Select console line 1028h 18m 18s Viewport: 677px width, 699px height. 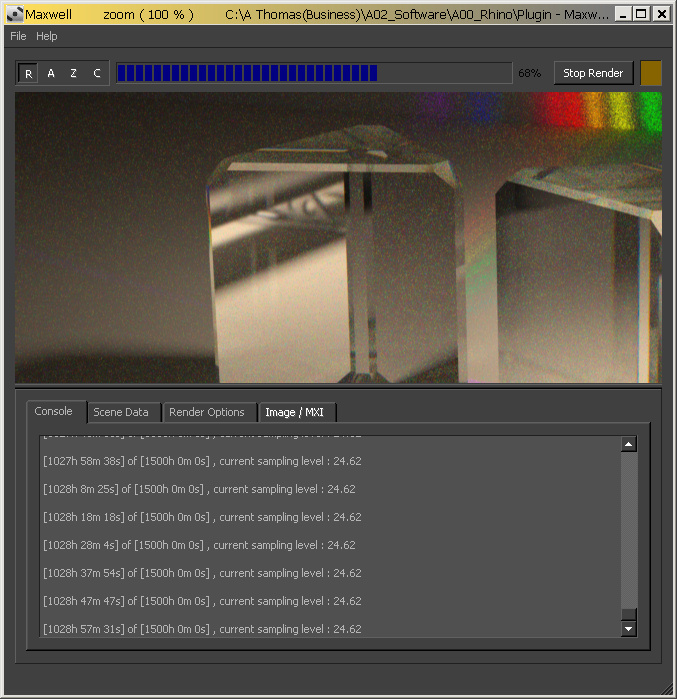202,517
